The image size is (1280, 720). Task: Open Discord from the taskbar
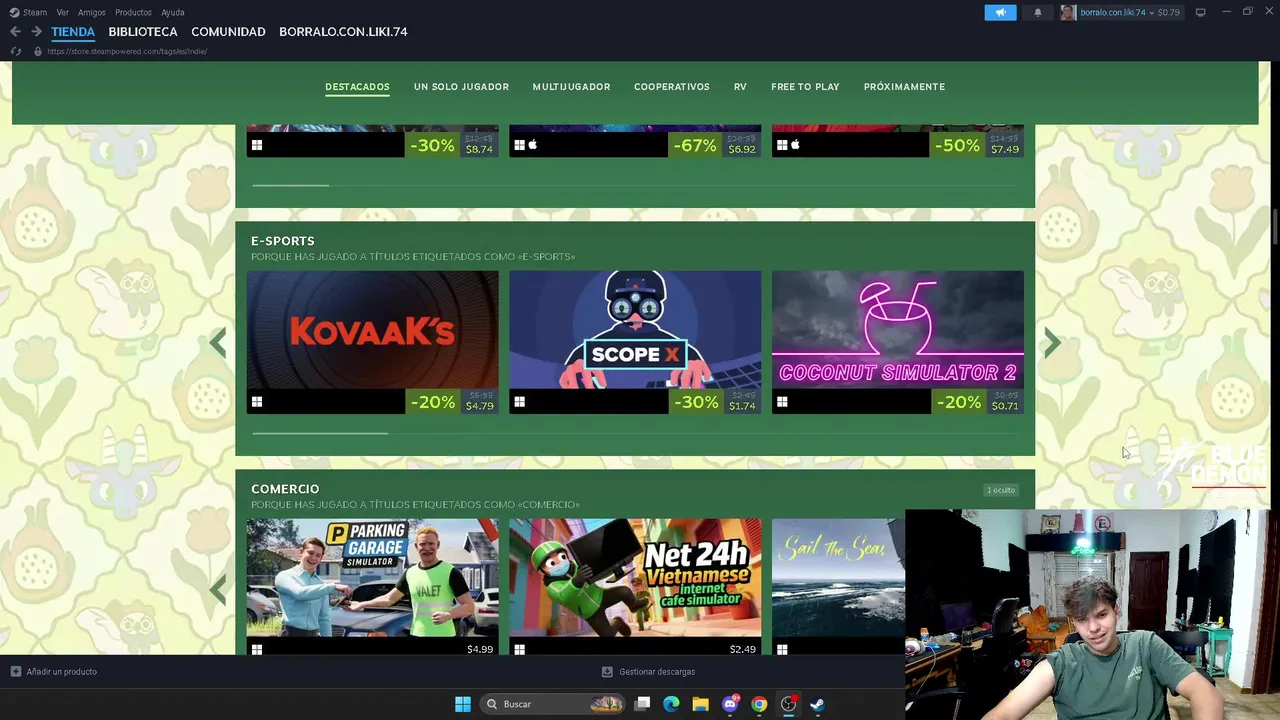(730, 704)
